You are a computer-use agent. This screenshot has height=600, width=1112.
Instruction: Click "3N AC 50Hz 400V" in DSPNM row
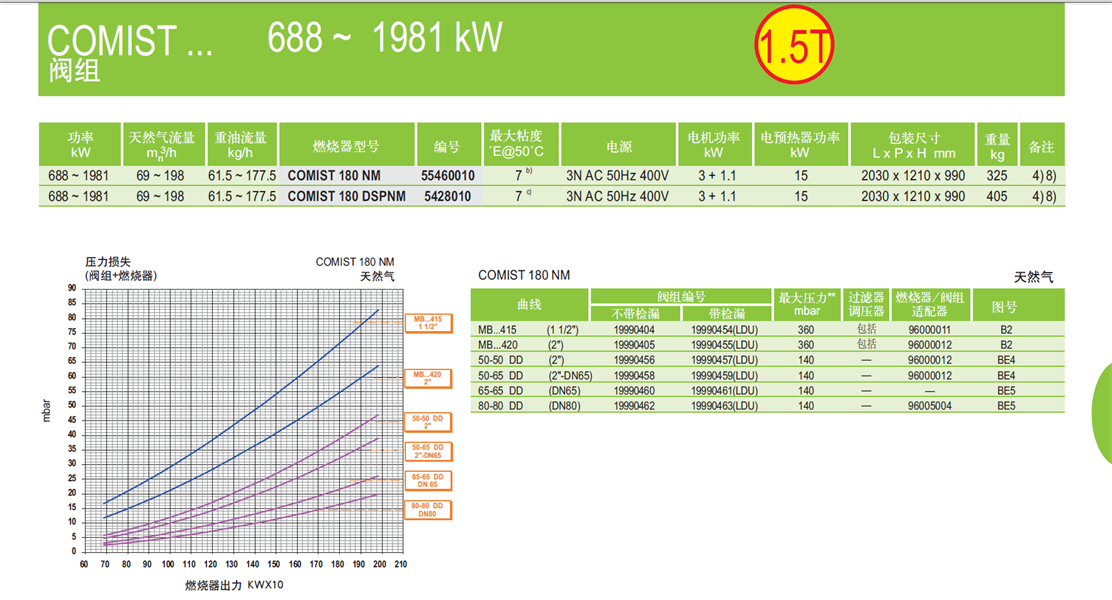click(618, 196)
